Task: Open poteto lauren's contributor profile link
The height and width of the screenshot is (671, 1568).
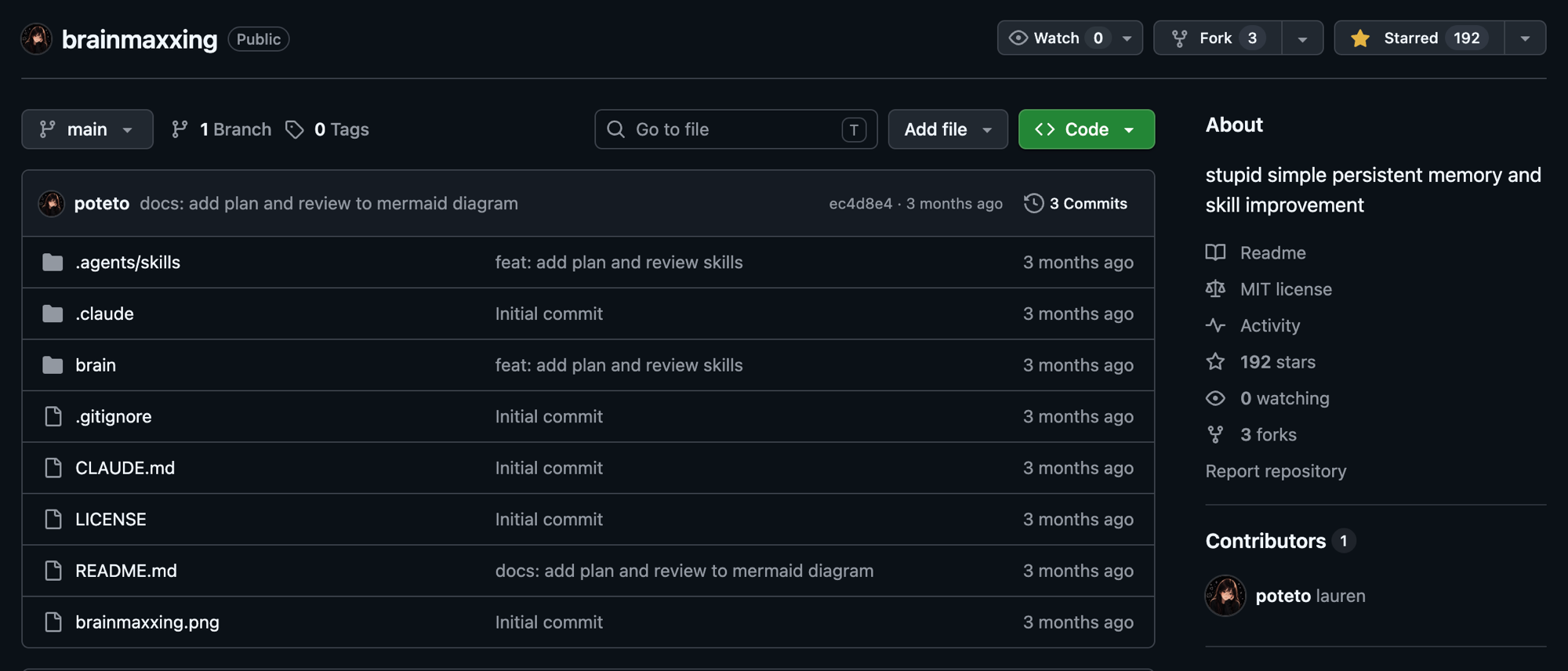Action: coord(1310,596)
